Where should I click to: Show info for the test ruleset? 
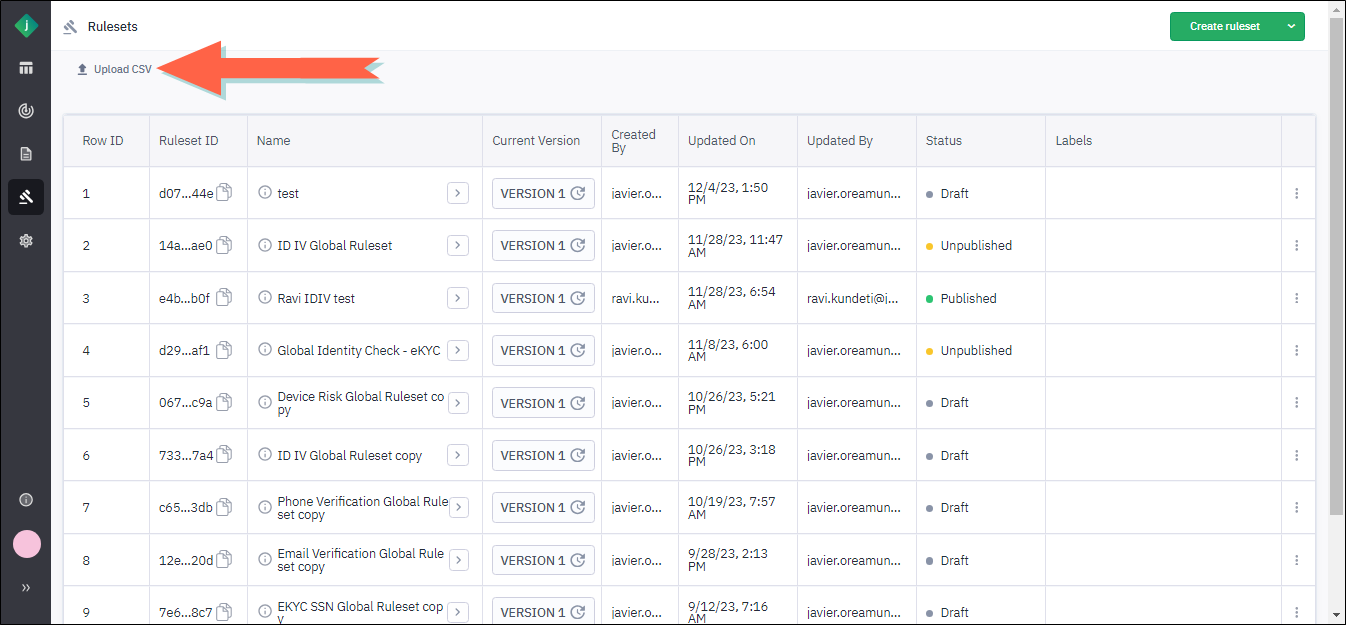265,192
